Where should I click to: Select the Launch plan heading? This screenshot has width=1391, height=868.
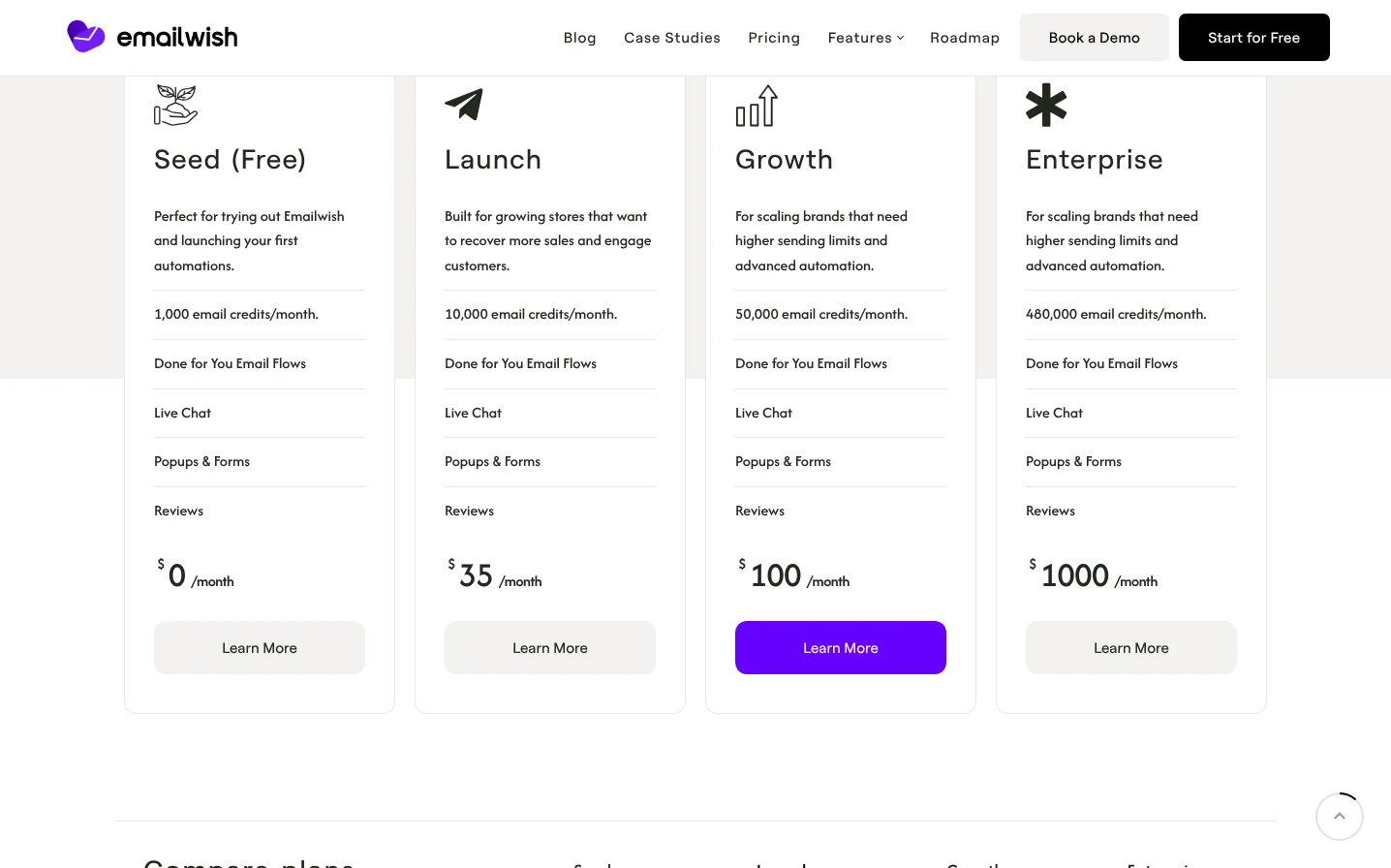(493, 160)
